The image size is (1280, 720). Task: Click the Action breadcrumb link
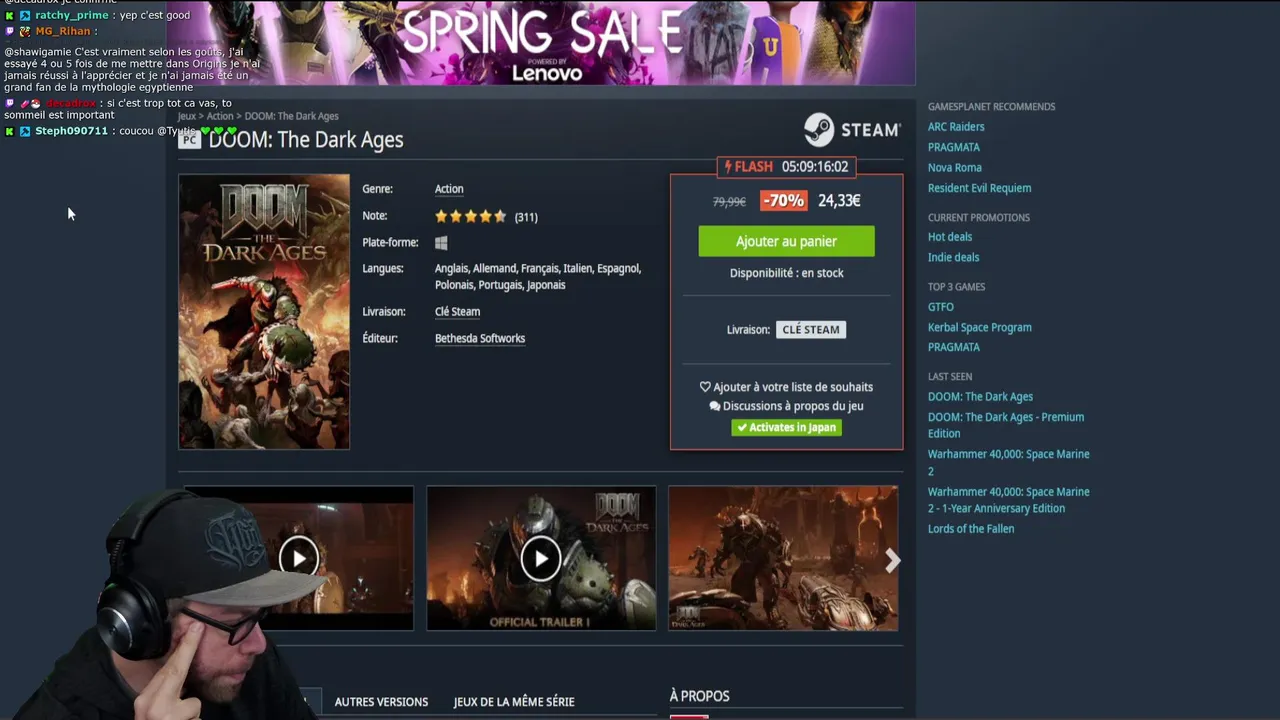tap(220, 117)
